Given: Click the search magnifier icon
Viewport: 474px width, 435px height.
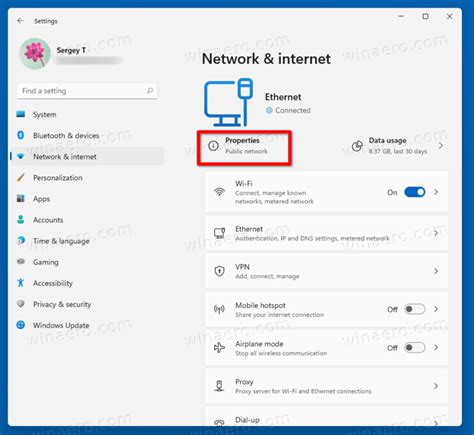Looking at the screenshot, I should 150,91.
